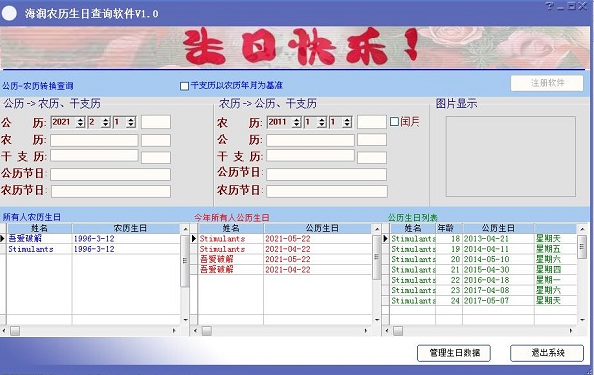
Task: Click 退出系统 to exit
Action: coord(547,353)
